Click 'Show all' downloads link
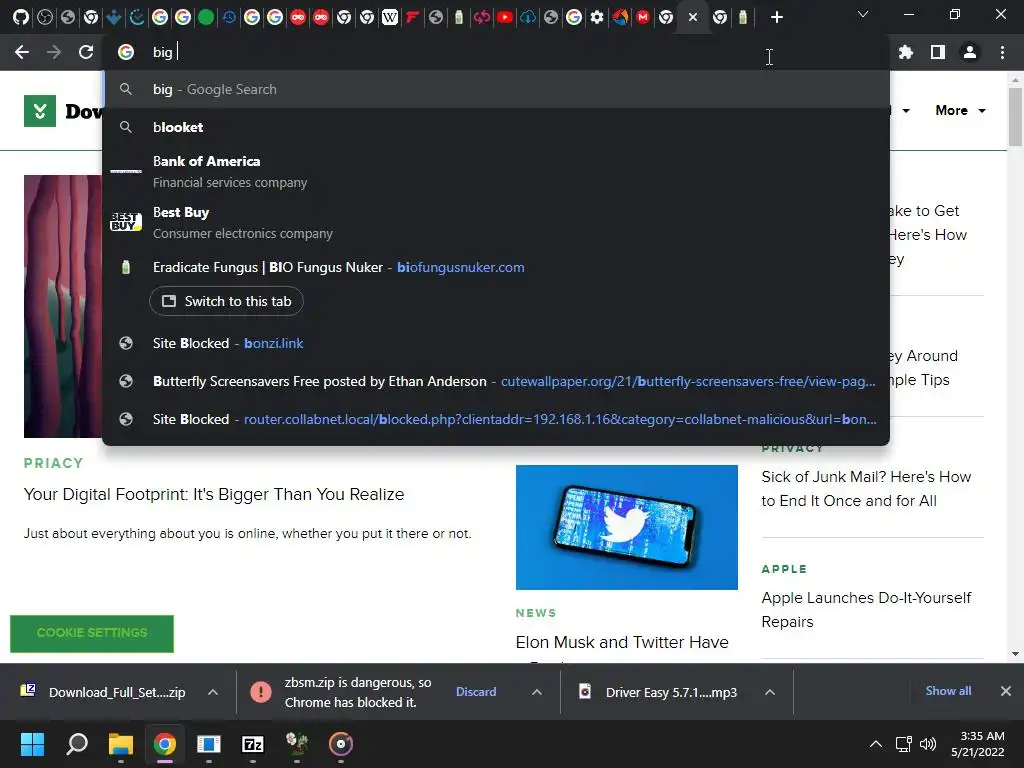Viewport: 1024px width, 768px height. coord(948,691)
